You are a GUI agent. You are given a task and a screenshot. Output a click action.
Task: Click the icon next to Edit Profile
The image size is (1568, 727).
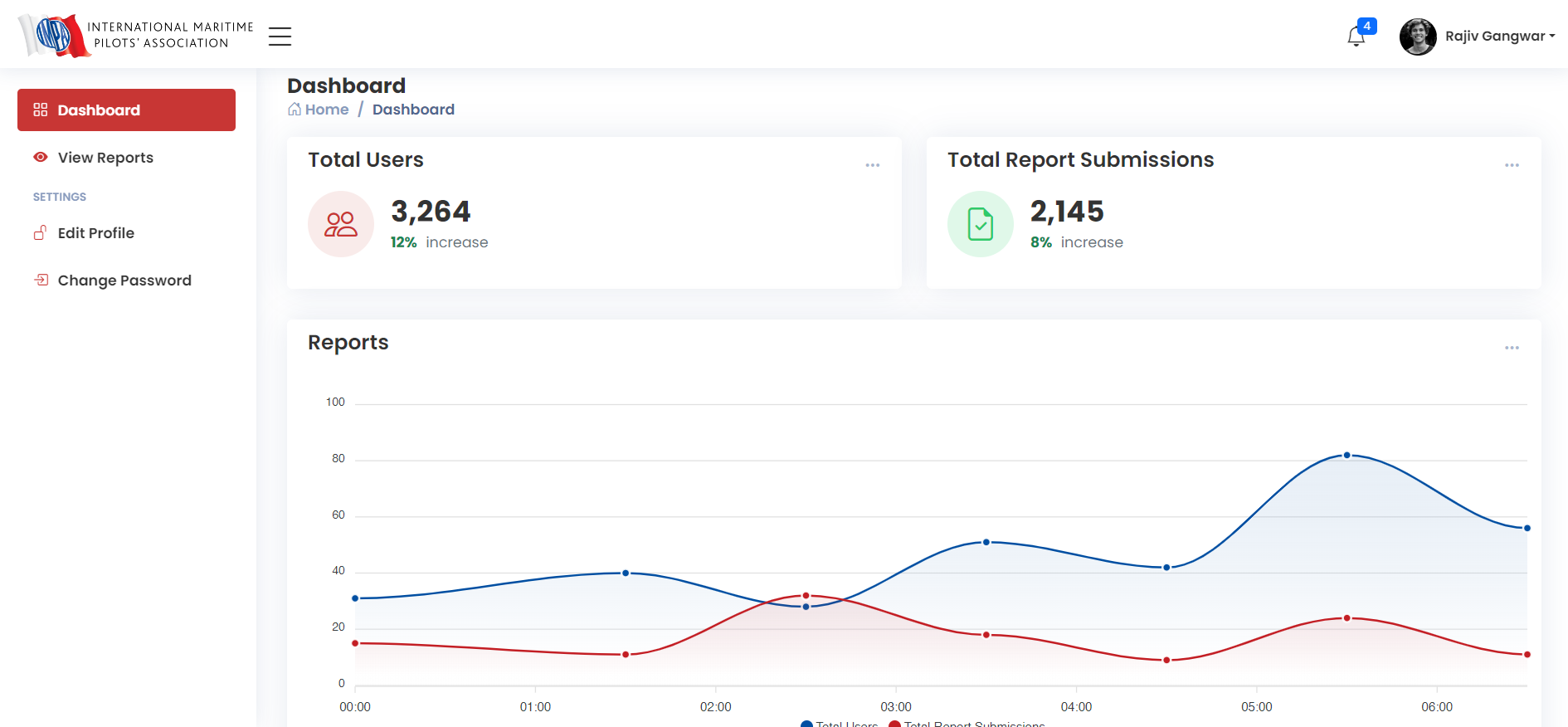tap(40, 232)
